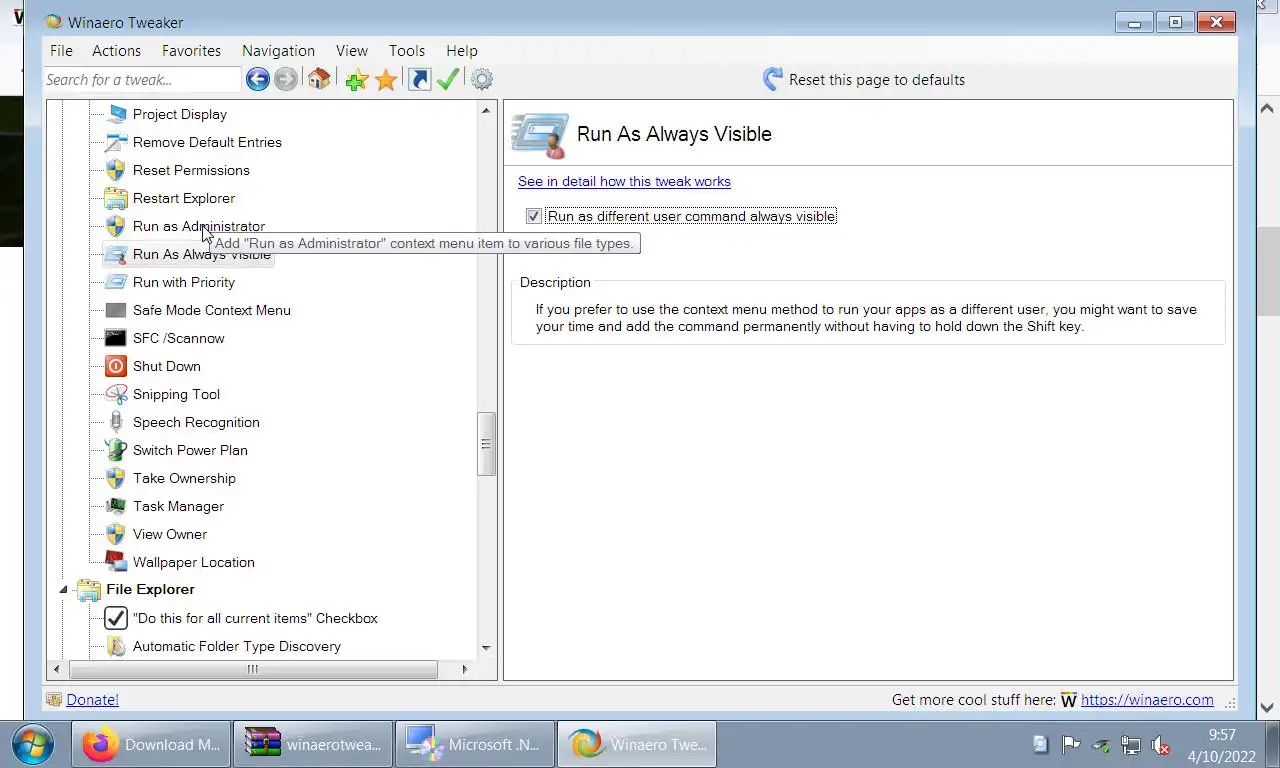Click the tree horizontal scrollbar thumb

pyautogui.click(x=253, y=669)
